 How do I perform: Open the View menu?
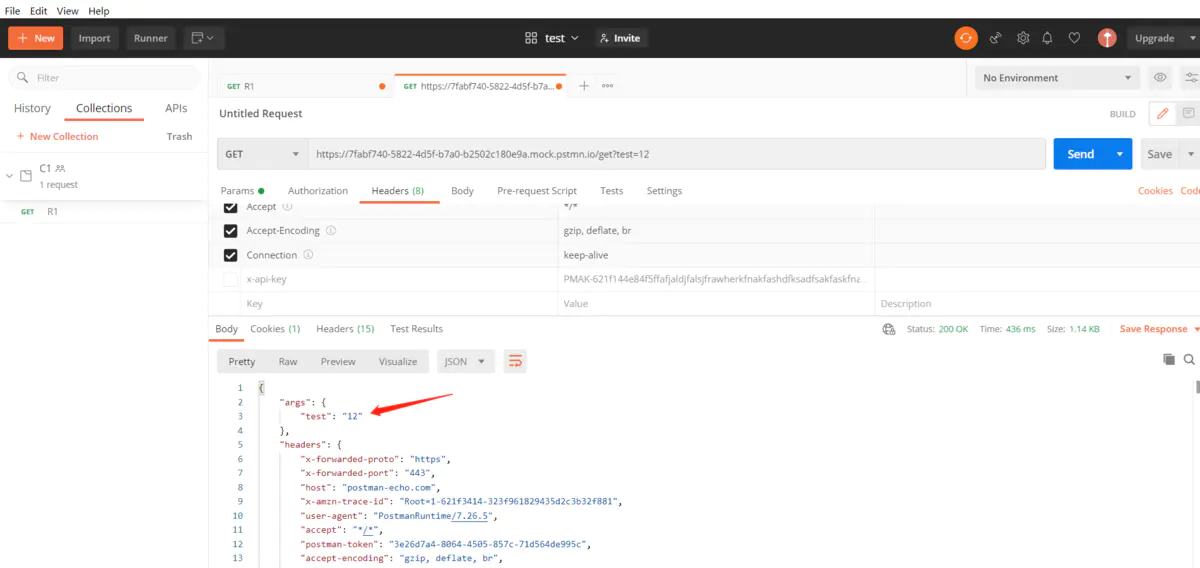click(68, 10)
